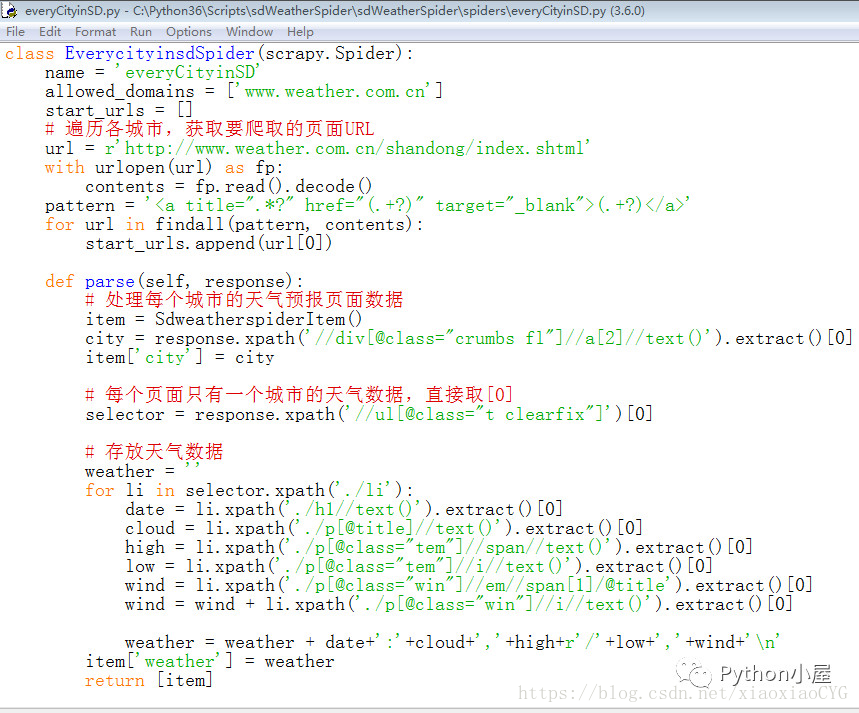Screen dimensions: 859x713
Task: Click the comment 存放天气数据
Action: click(x=154, y=452)
